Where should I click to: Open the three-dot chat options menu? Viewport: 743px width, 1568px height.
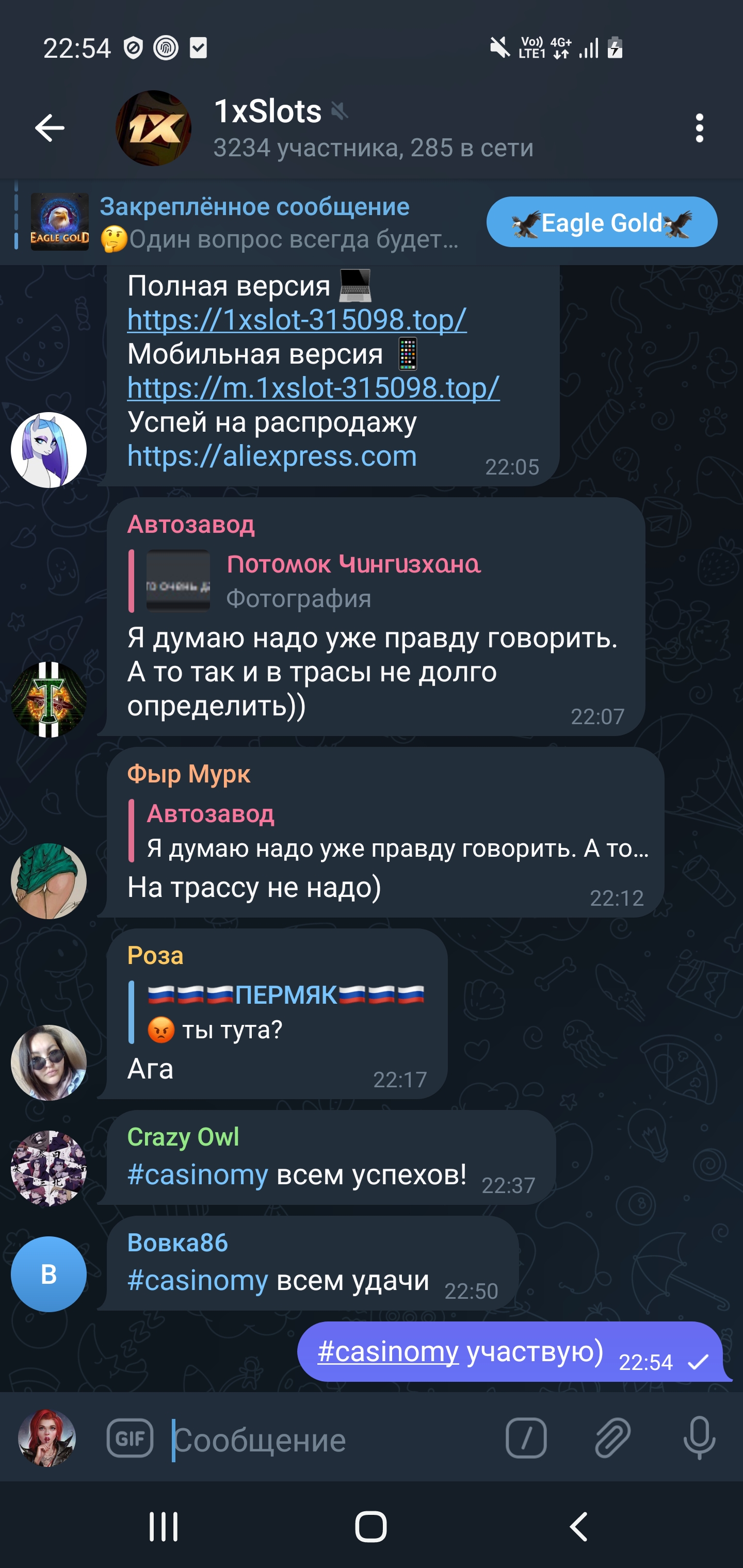[x=699, y=128]
